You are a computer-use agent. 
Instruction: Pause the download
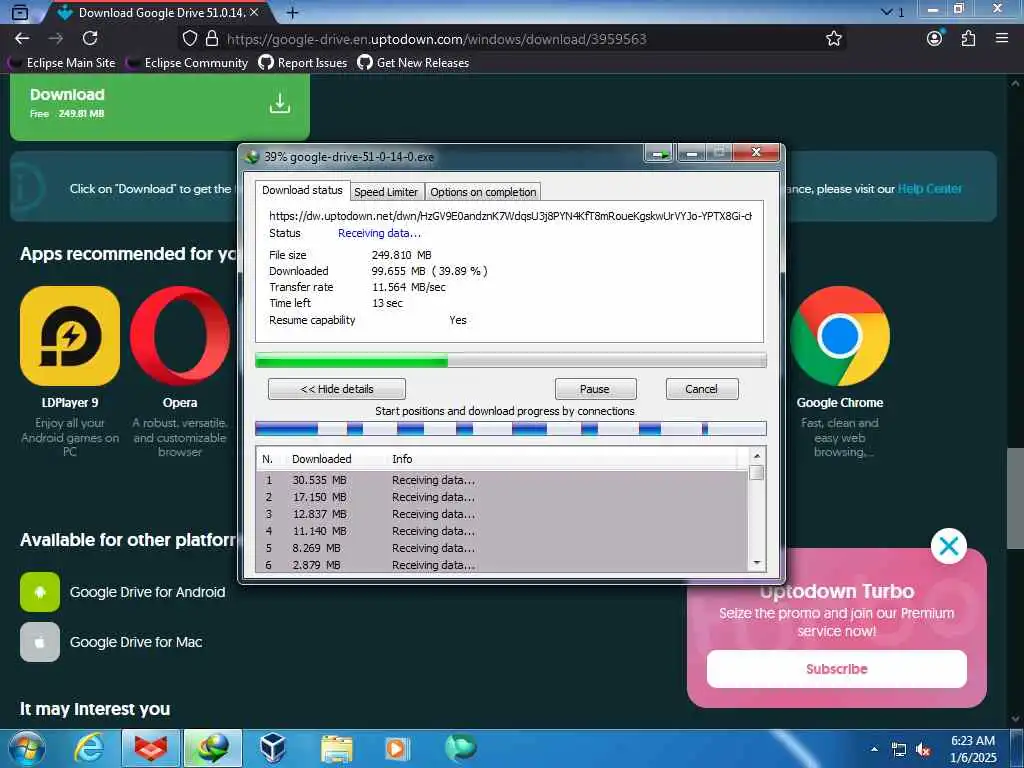(x=595, y=389)
